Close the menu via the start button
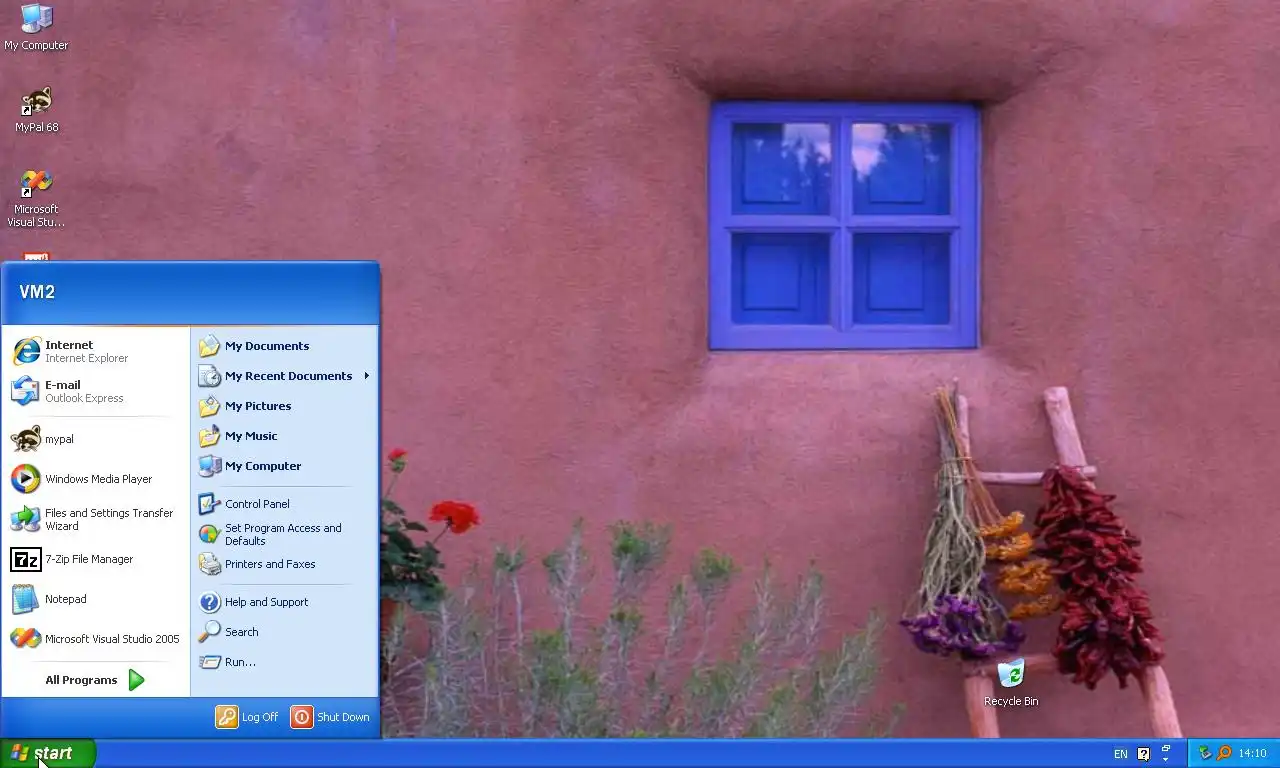Screen dimensions: 1280x768 47,753
